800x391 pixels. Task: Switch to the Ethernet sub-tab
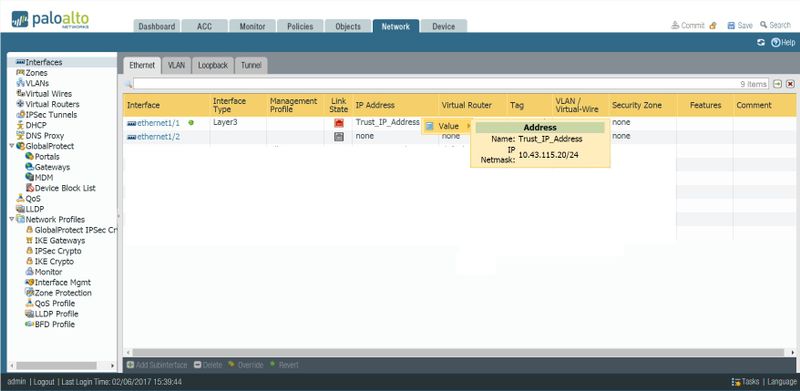[142, 65]
